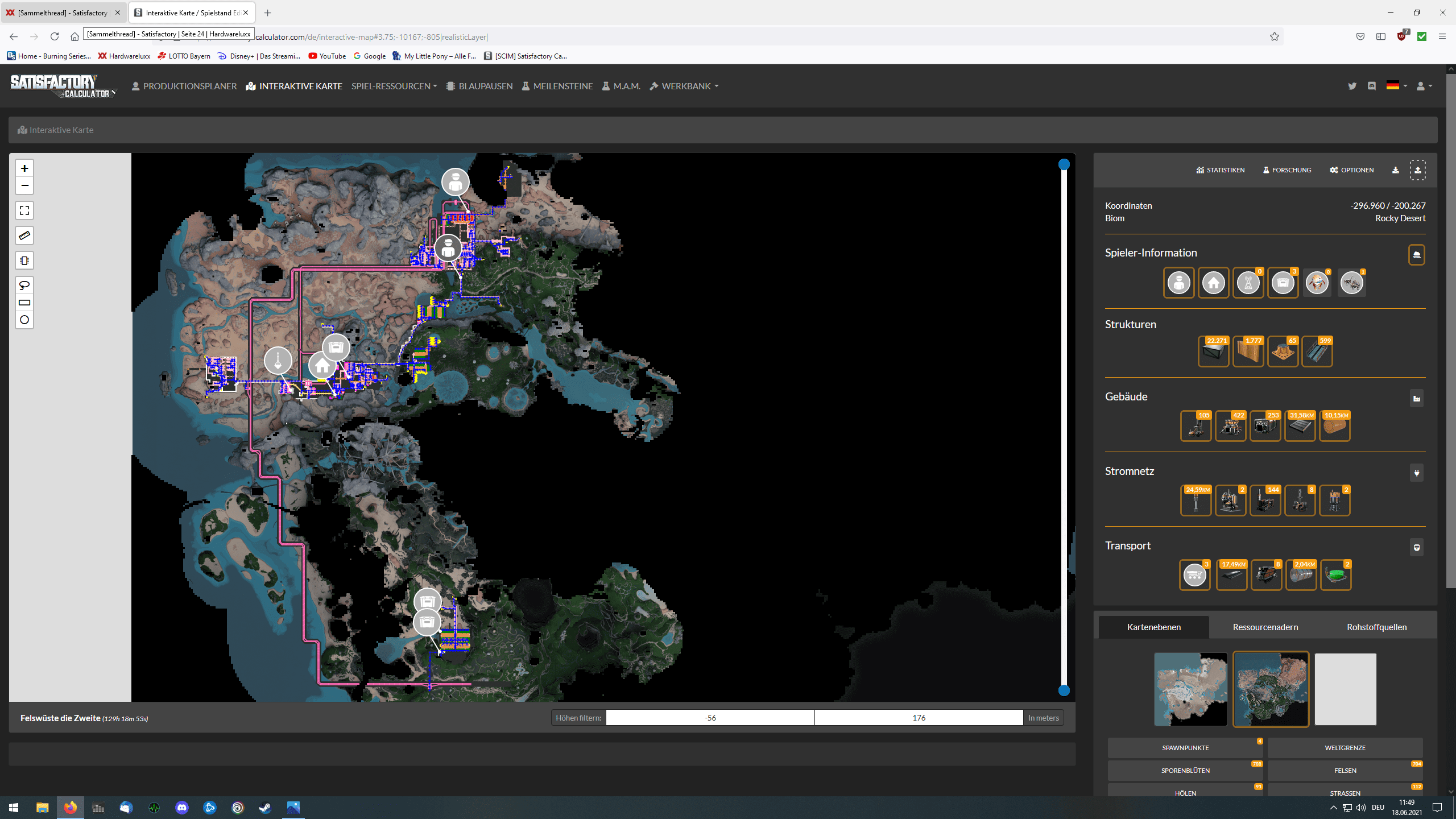Select the rectangle selection tool
Viewport: 1456px width, 819px height.
(24, 303)
